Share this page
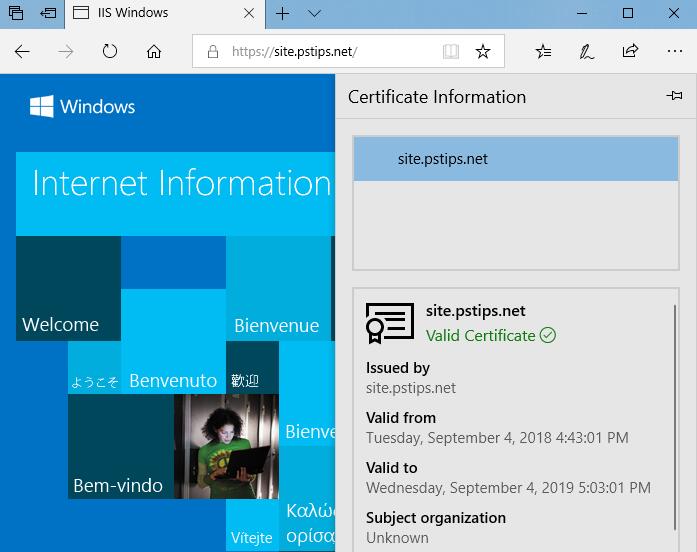This screenshot has width=697, height=552. click(630, 51)
